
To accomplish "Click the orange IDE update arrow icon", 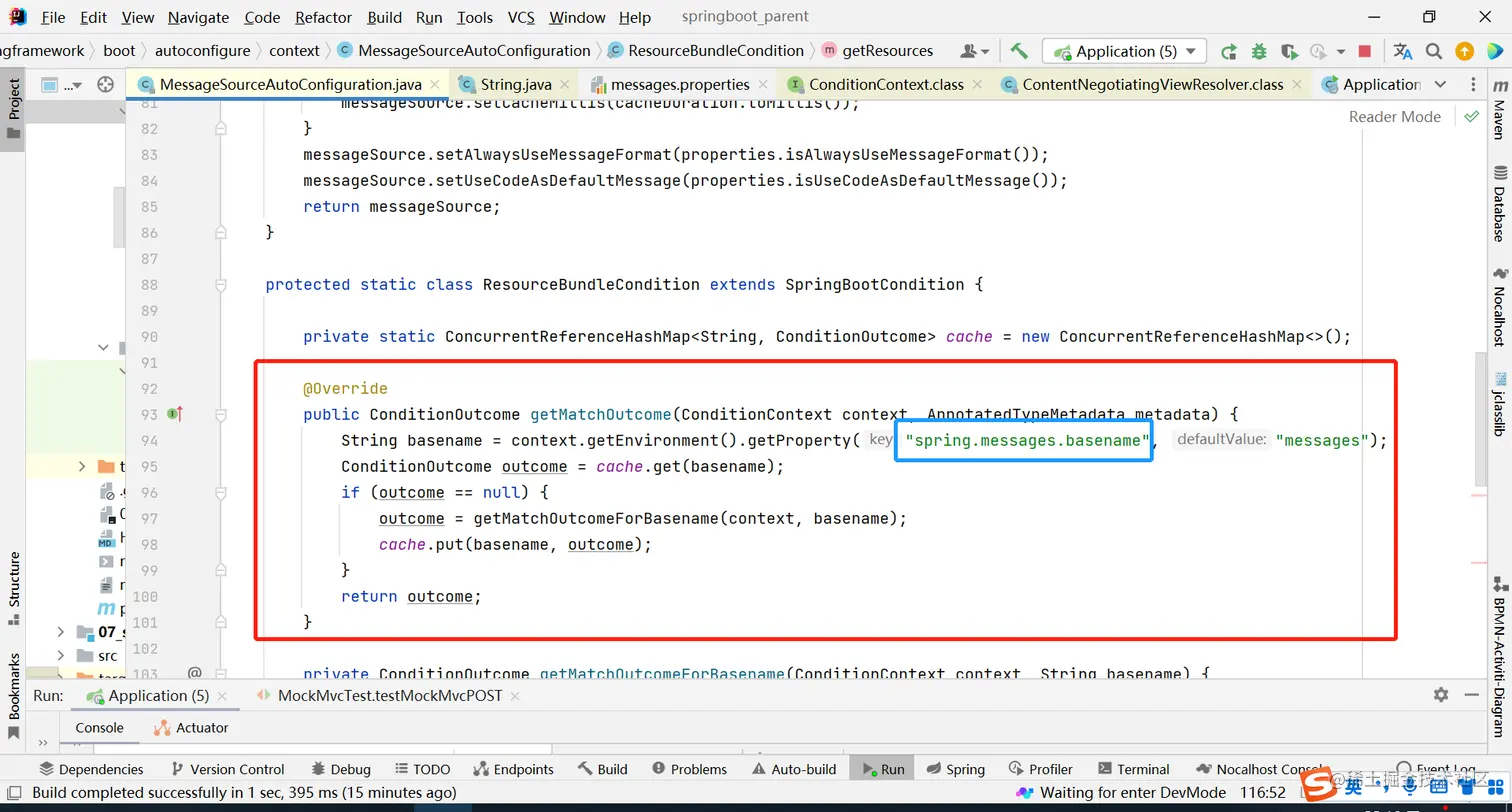I will pyautogui.click(x=1464, y=51).
